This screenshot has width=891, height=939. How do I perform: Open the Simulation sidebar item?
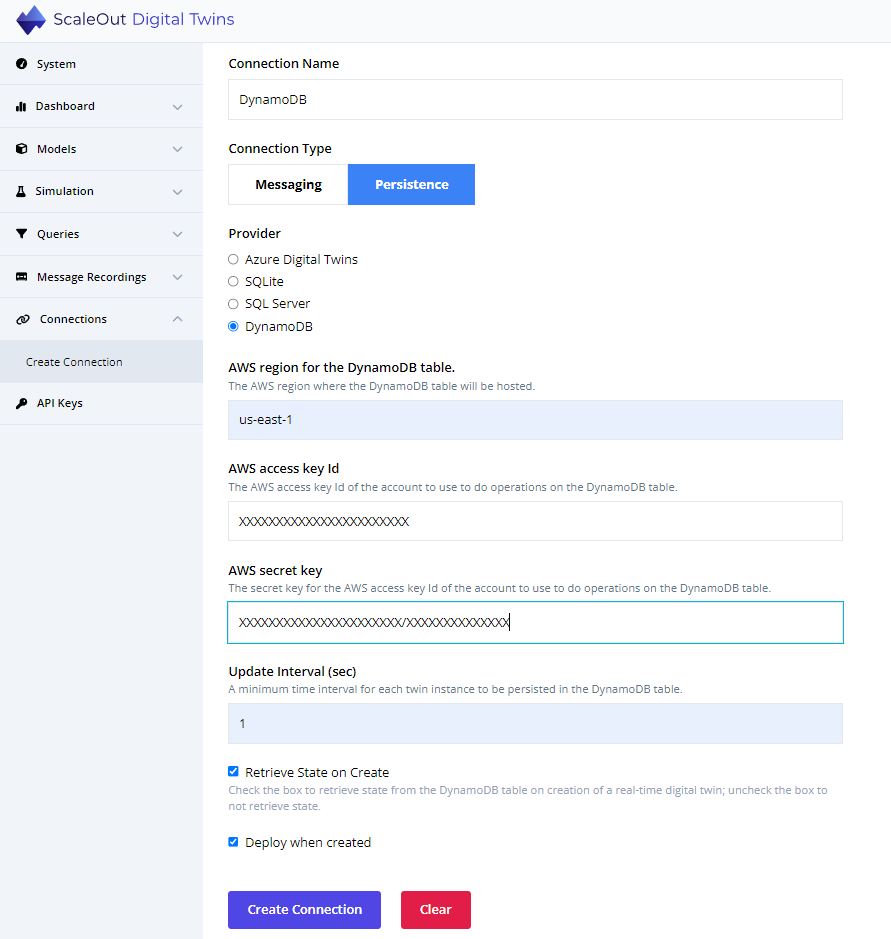101,191
